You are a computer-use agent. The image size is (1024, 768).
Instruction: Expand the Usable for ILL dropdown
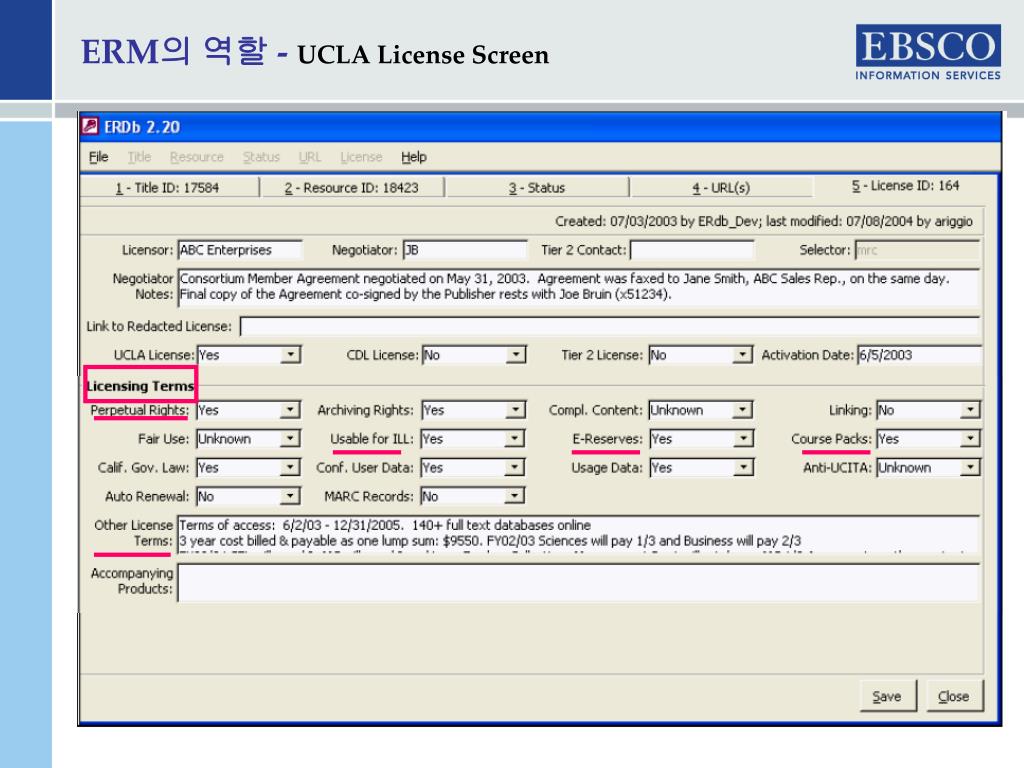(516, 438)
